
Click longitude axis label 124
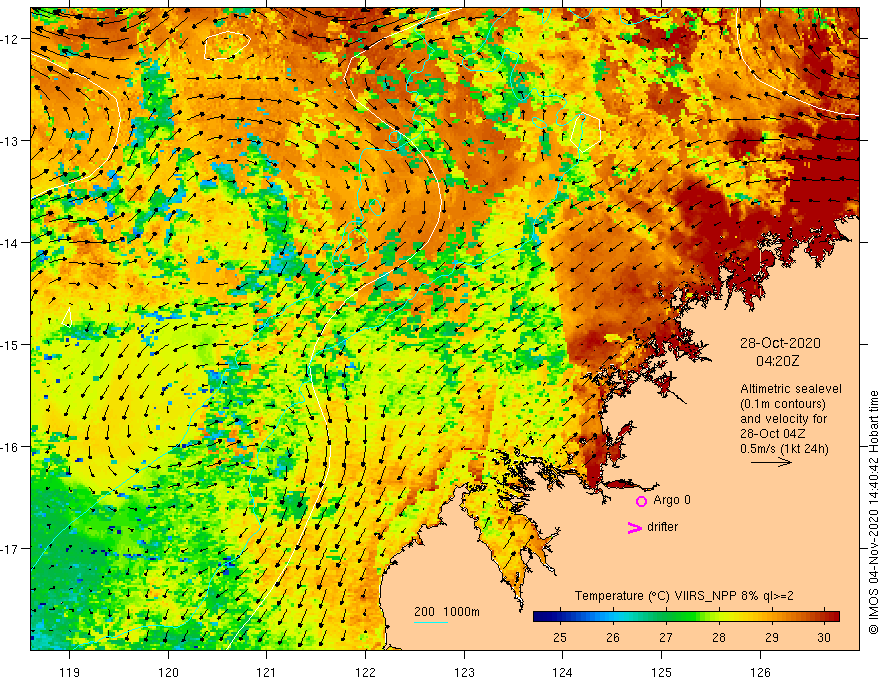[563, 672]
